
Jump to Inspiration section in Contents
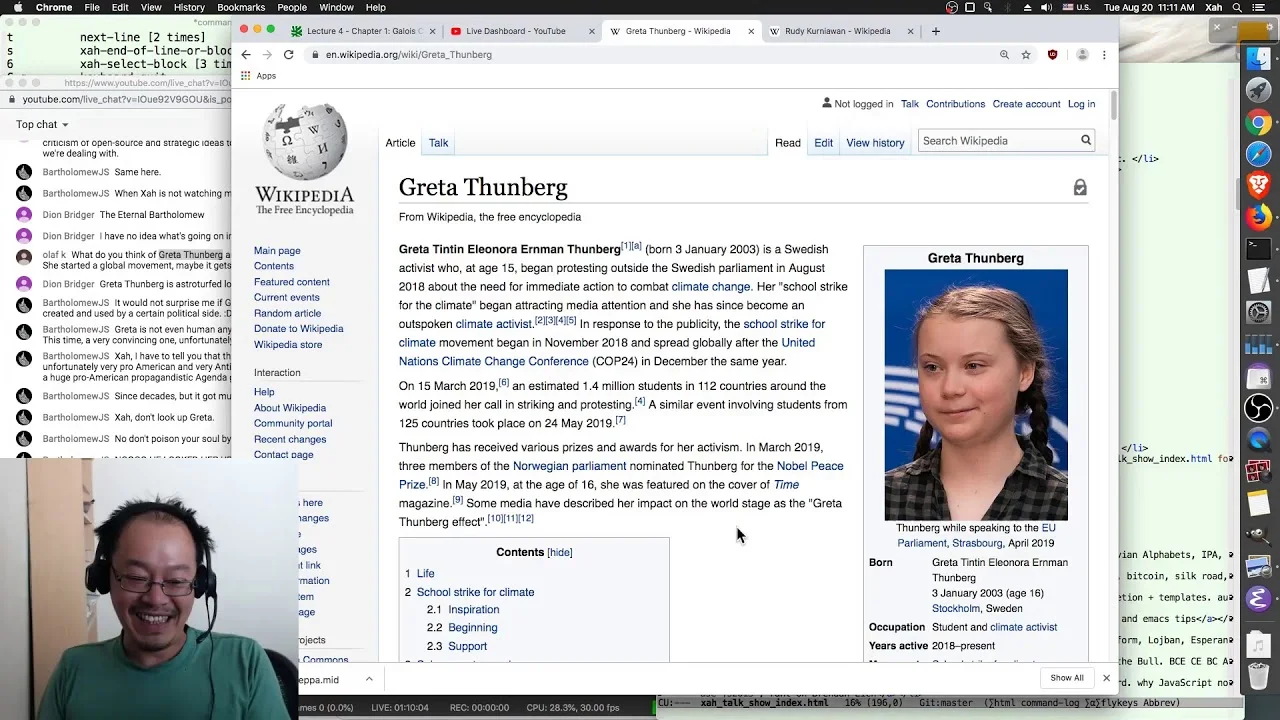click(x=473, y=610)
